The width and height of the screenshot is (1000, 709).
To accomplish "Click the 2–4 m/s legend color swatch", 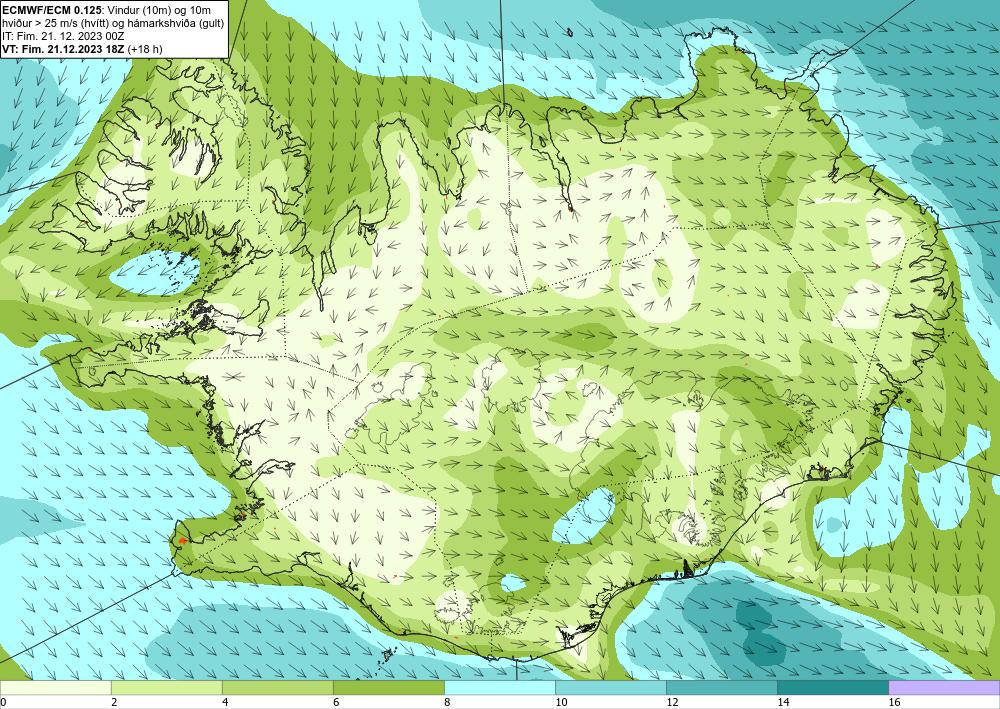I will point(166,687).
